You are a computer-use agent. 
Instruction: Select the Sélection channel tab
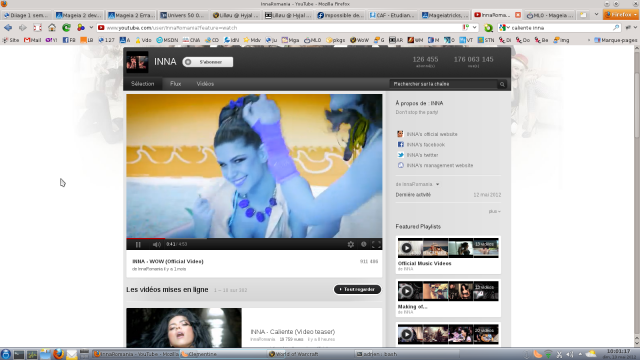[142, 84]
